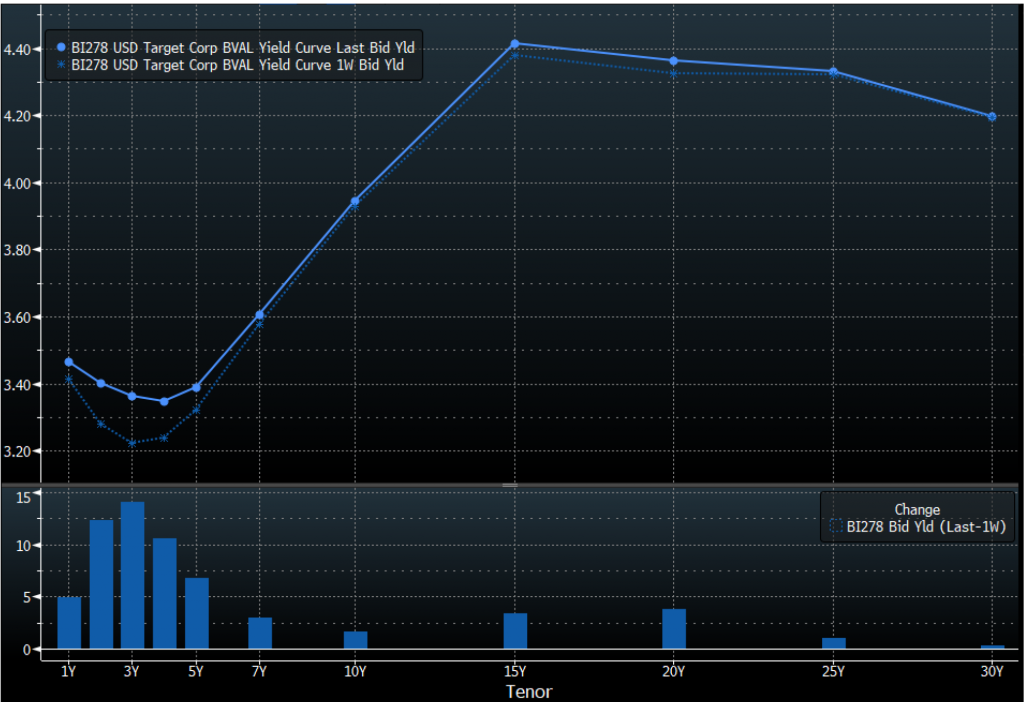Click the tallest bar at 3Y tenor
The height and width of the screenshot is (702, 1024).
click(132, 575)
